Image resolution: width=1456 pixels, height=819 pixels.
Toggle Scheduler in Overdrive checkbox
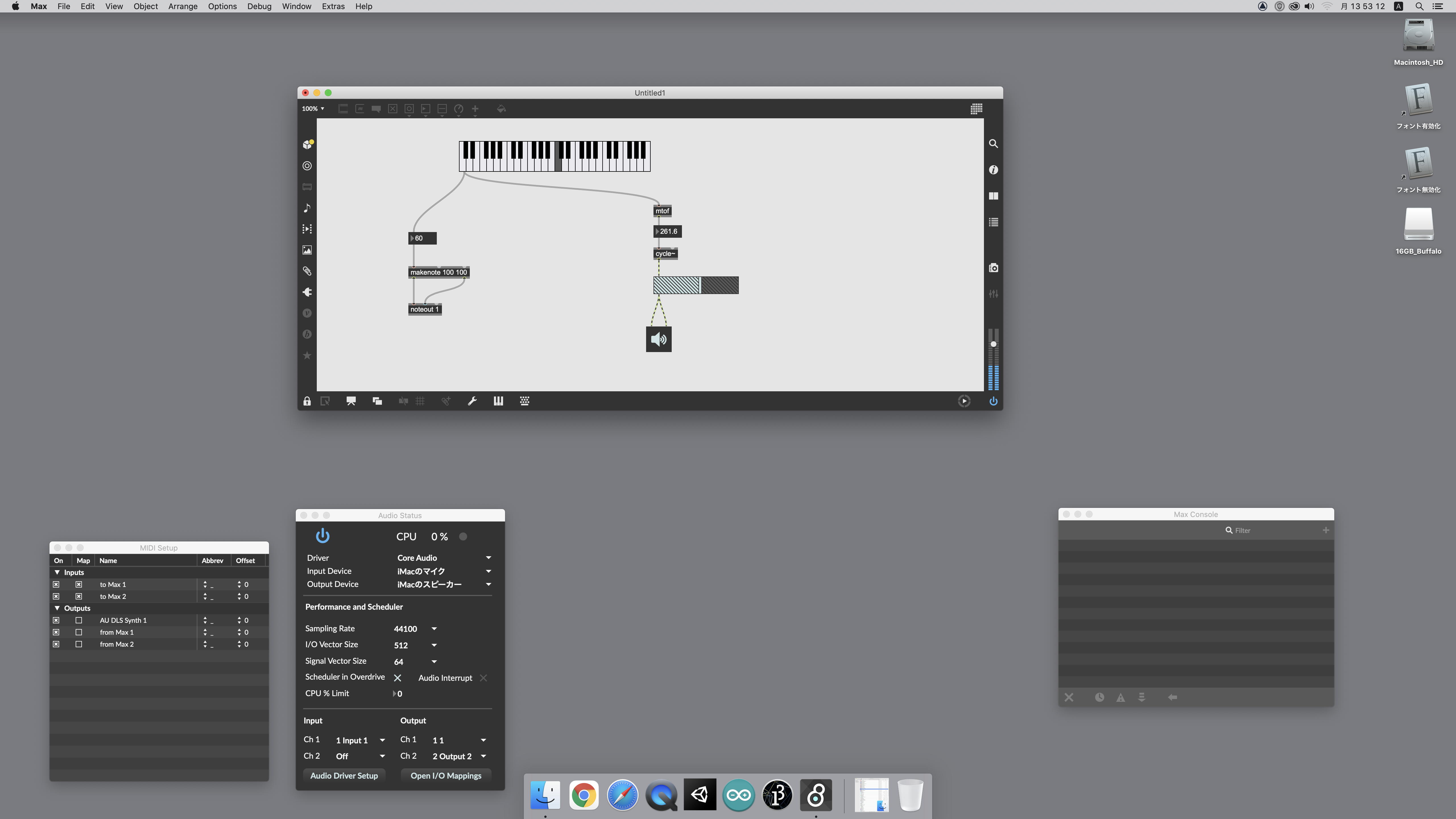pos(397,678)
